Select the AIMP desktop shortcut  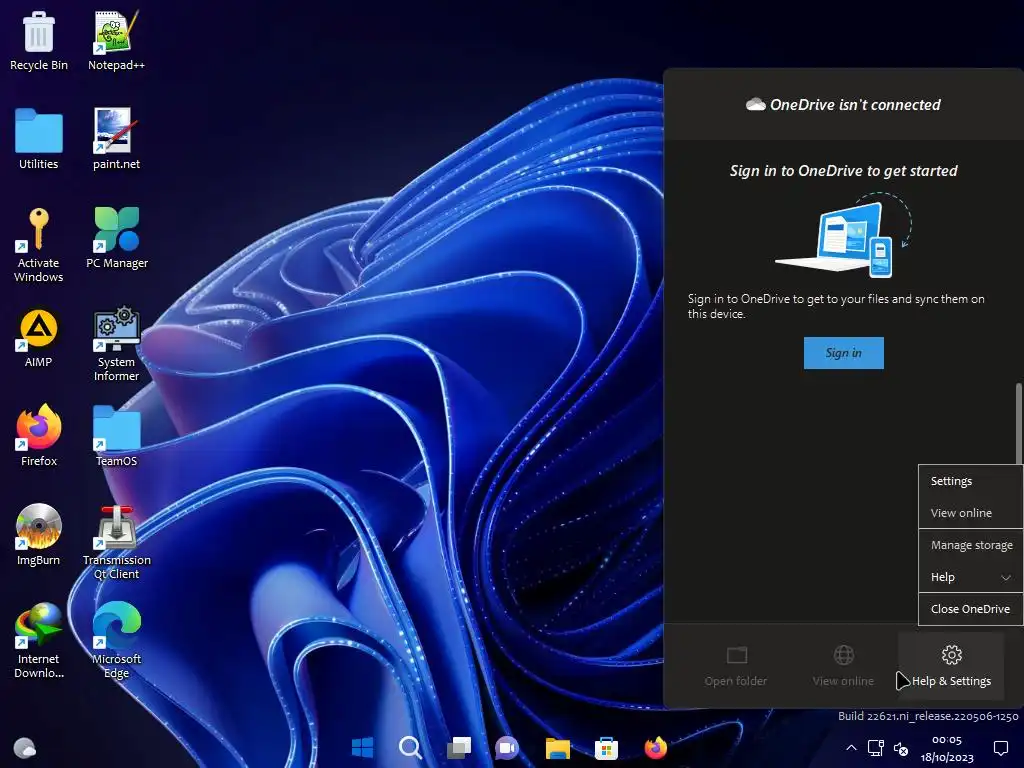(39, 338)
